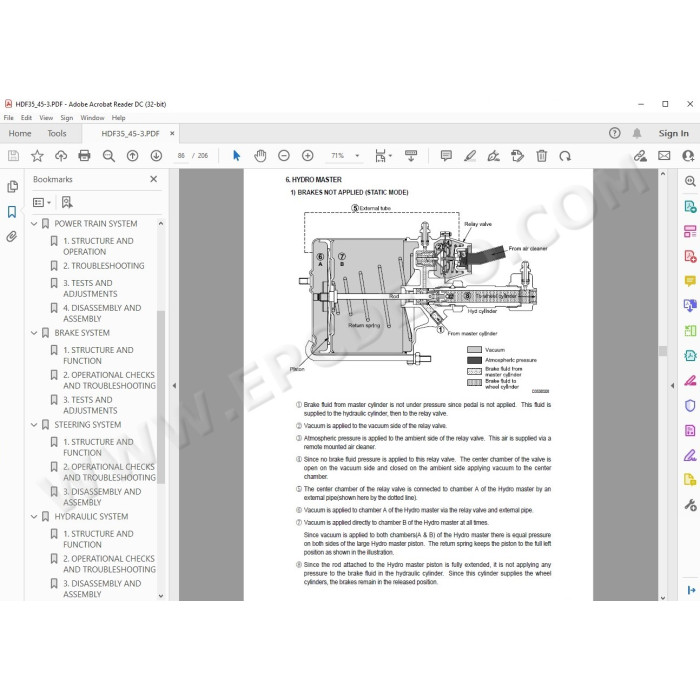Open Power Train 1. STRUCTURE AND OPERATION
The width and height of the screenshot is (700, 700).
pyautogui.click(x=98, y=246)
